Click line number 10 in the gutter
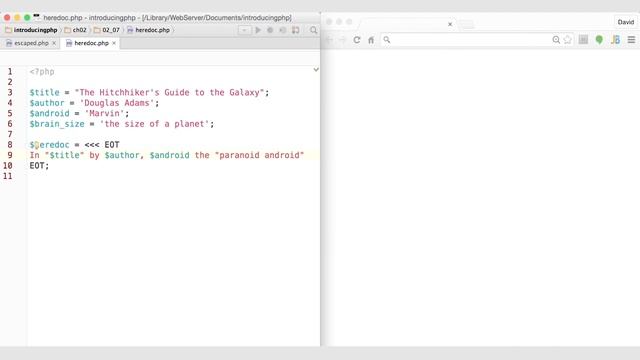 point(7,166)
